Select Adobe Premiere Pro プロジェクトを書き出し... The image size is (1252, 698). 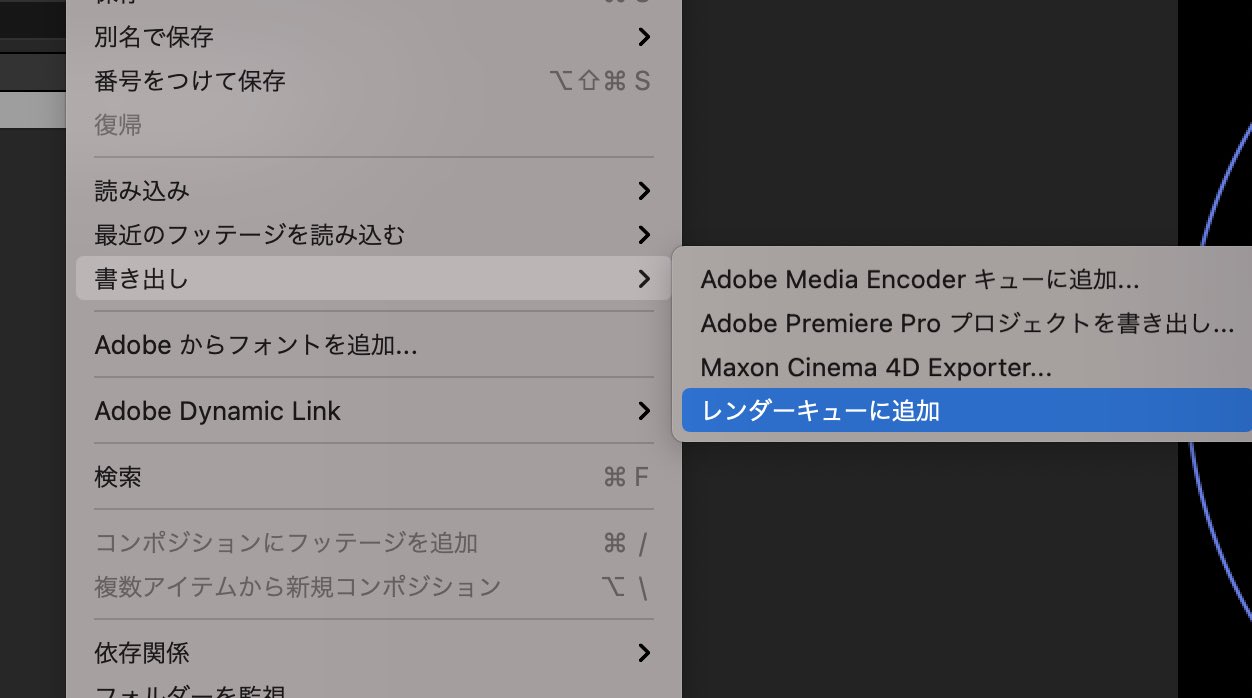(965, 323)
